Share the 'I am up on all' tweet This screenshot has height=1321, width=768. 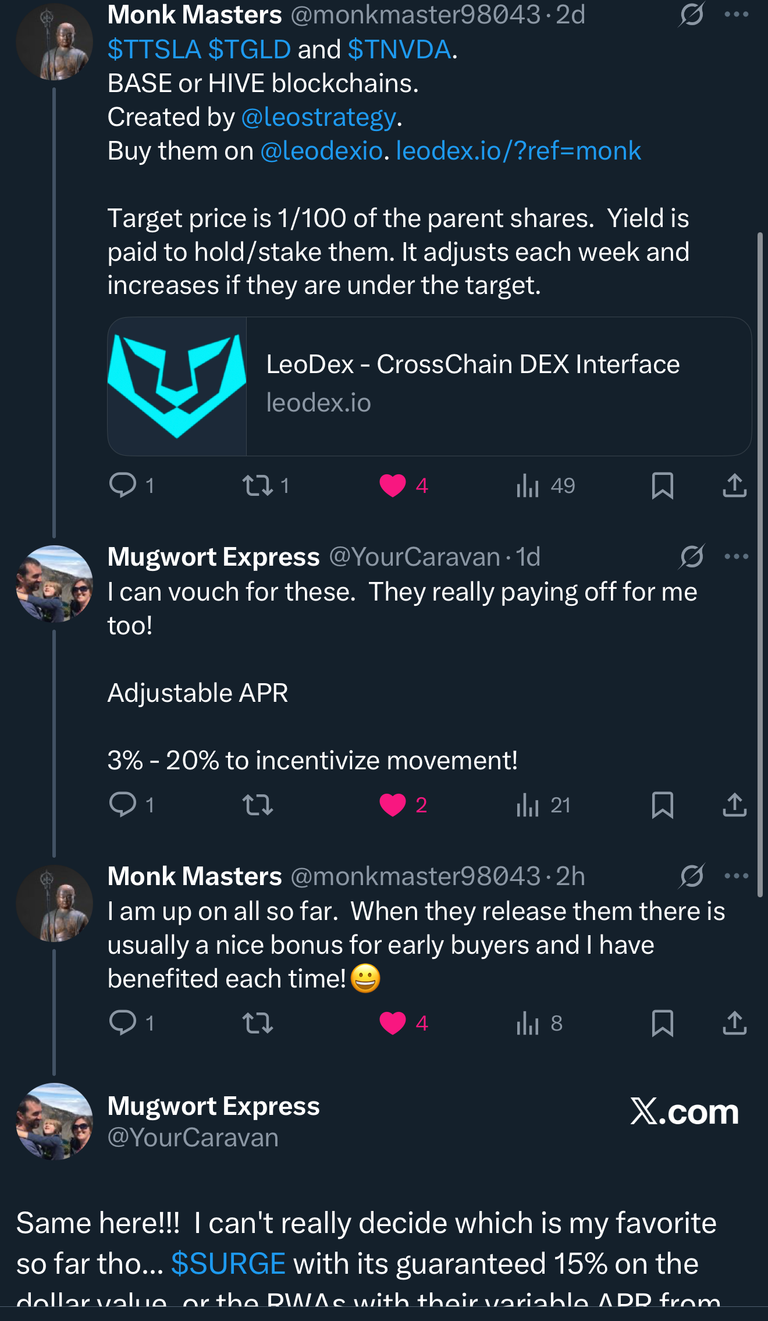pyautogui.click(x=734, y=1023)
